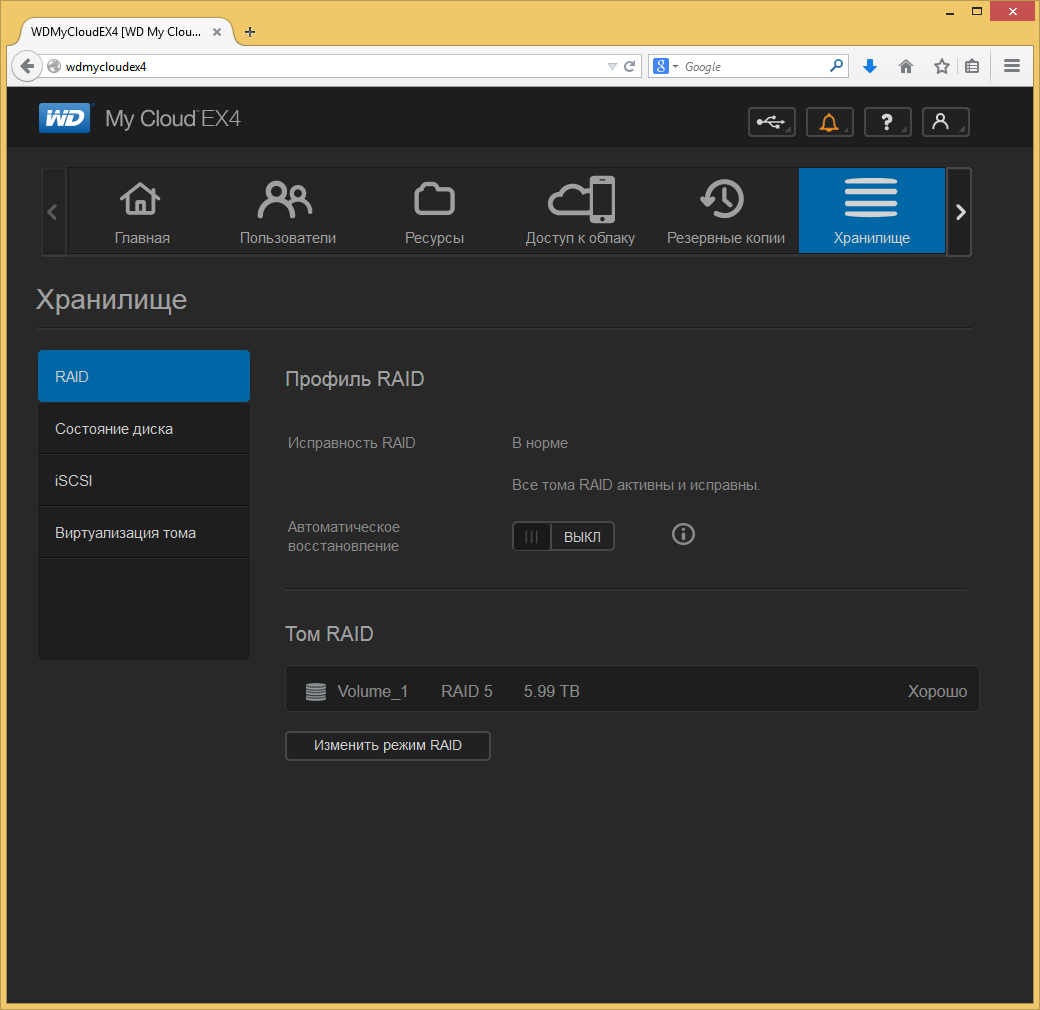The width and height of the screenshot is (1040, 1010).
Task: Select the WDMyCloudEX4 browser tab
Action: [x=126, y=32]
